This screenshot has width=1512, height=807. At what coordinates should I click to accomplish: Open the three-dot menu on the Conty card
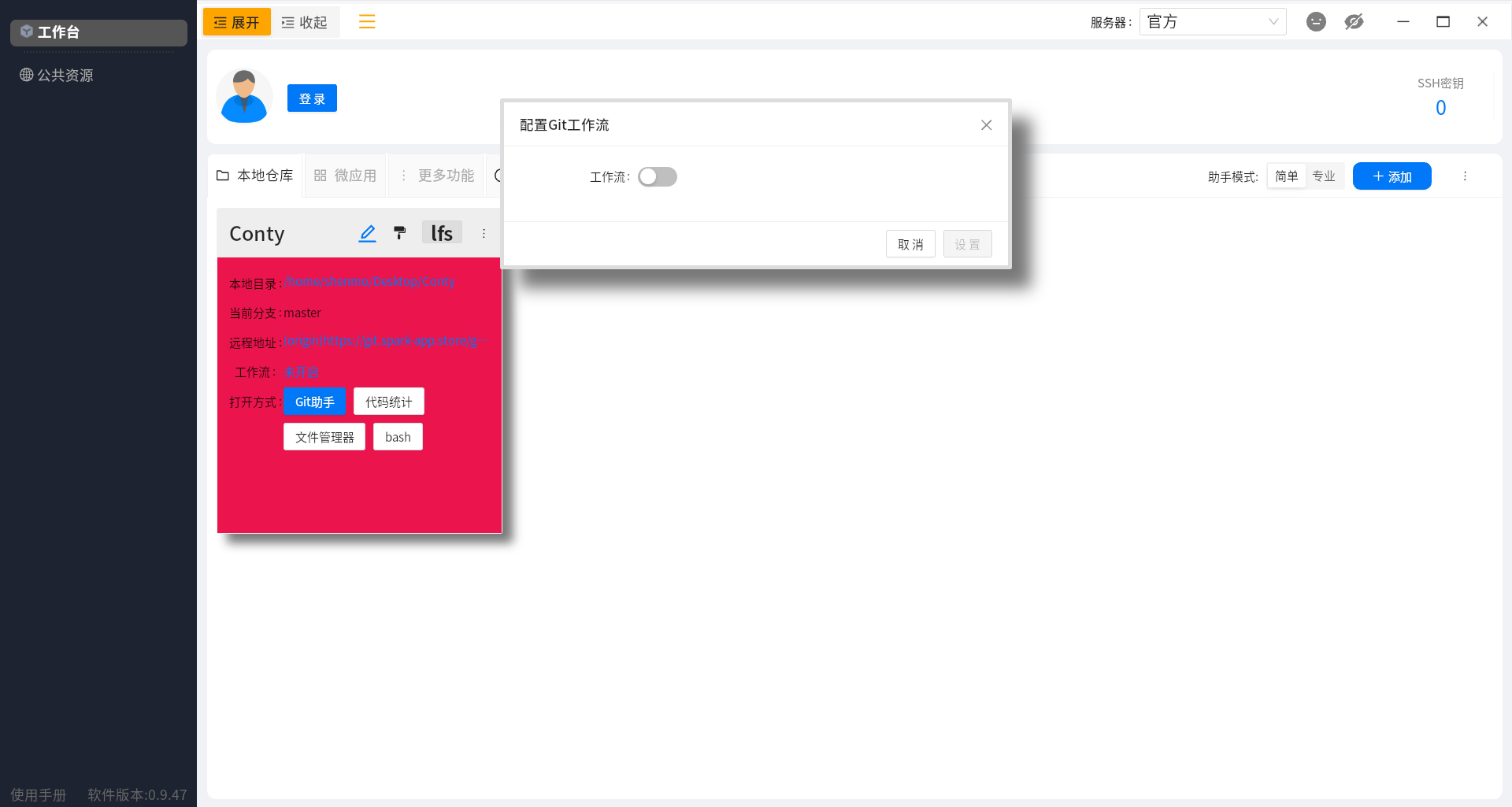click(x=484, y=234)
